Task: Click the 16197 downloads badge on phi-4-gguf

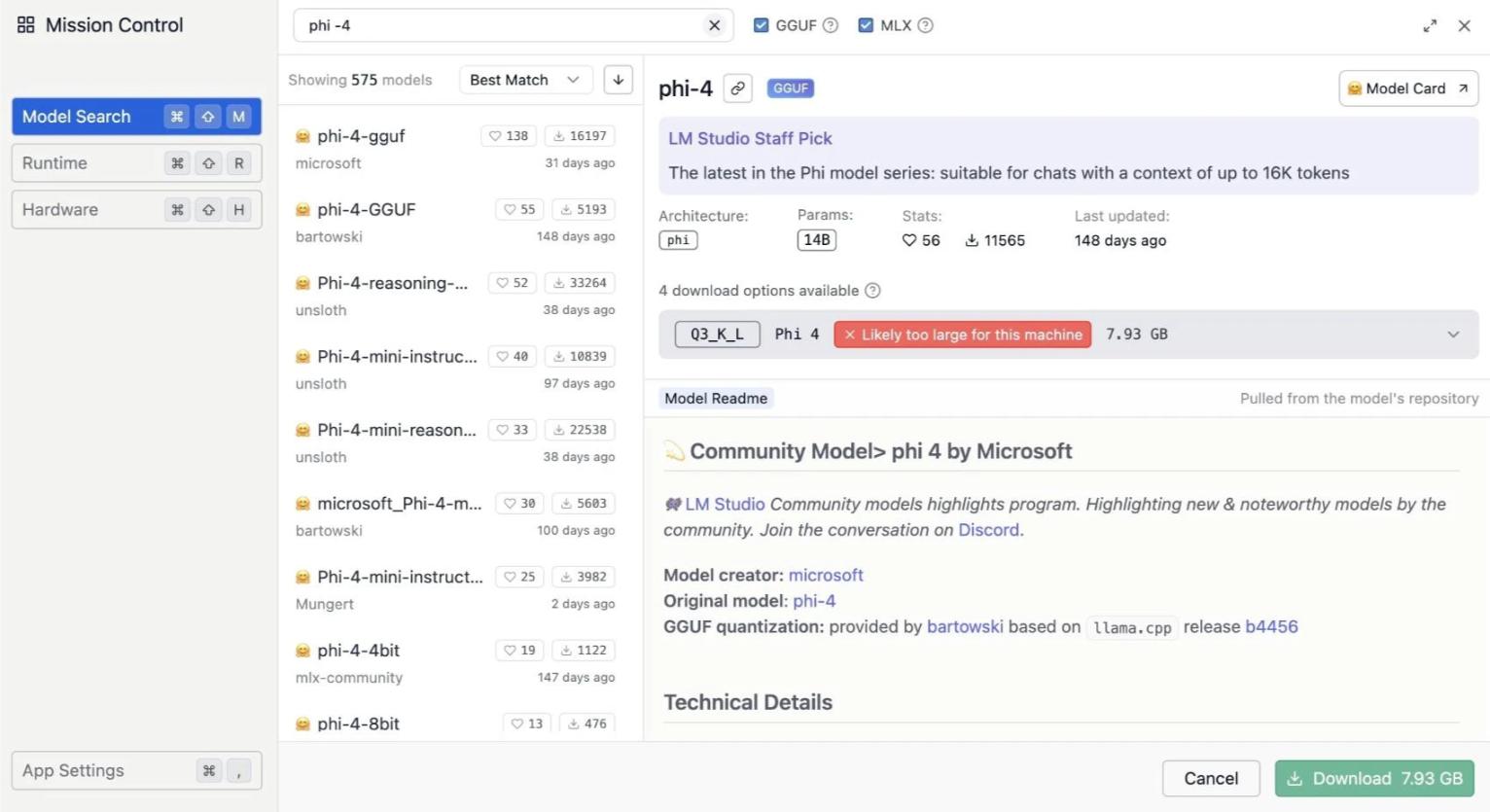Action: tap(580, 136)
